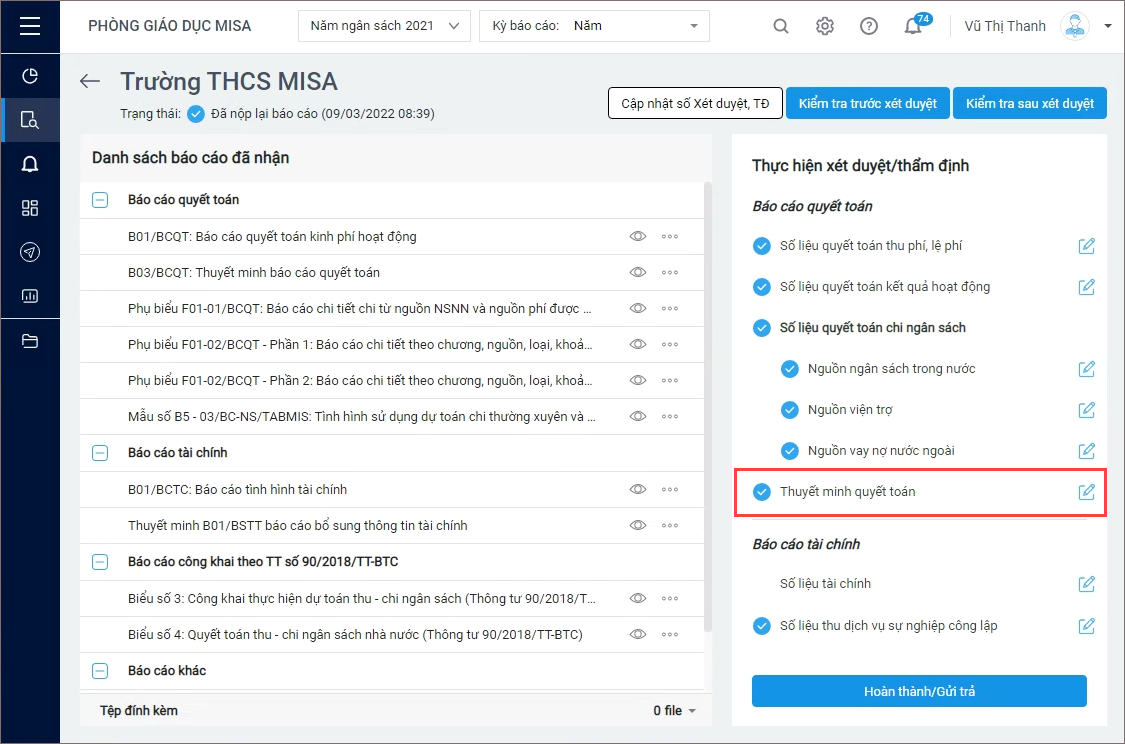Expand the Kỳ báo cáo period dropdown
The height and width of the screenshot is (744, 1125).
[594, 26]
